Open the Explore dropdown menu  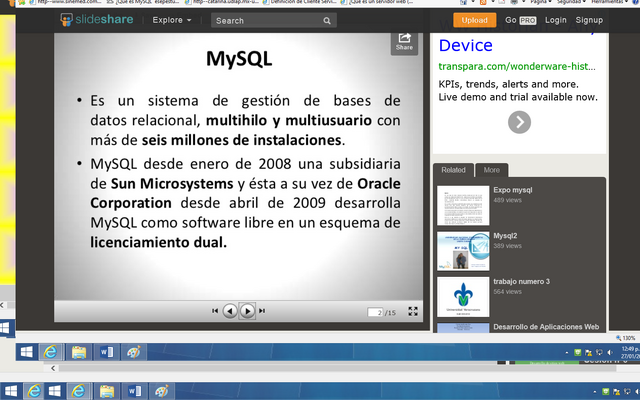(171, 20)
